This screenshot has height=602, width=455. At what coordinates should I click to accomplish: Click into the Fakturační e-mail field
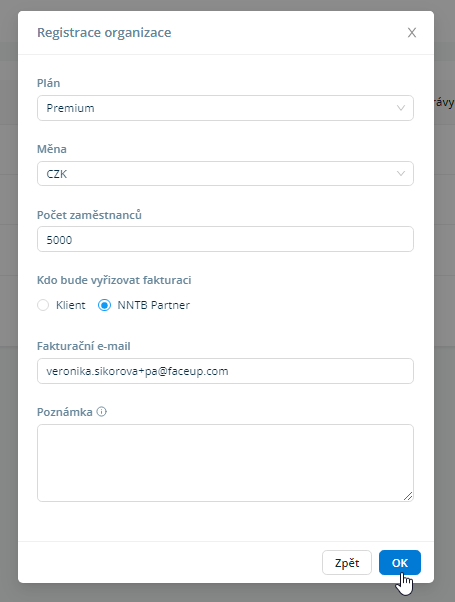[x=225, y=371]
